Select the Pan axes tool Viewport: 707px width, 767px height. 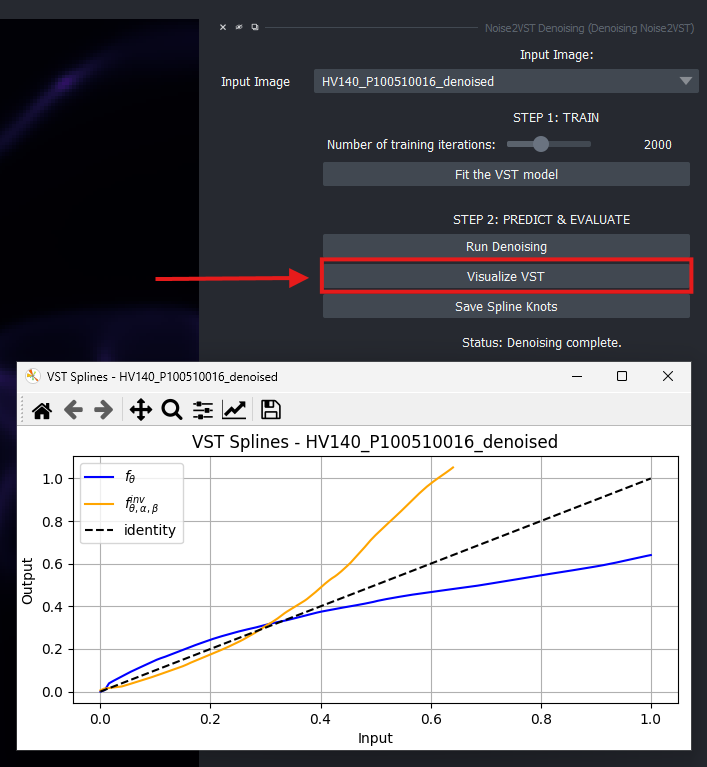click(x=141, y=410)
